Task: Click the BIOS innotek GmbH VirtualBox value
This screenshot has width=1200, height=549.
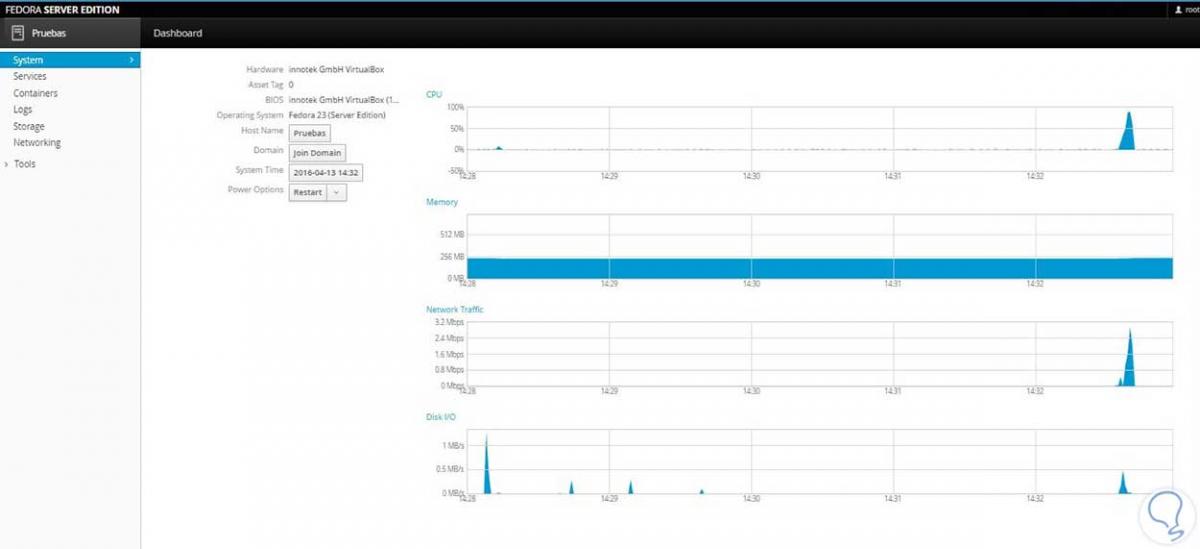Action: (345, 100)
